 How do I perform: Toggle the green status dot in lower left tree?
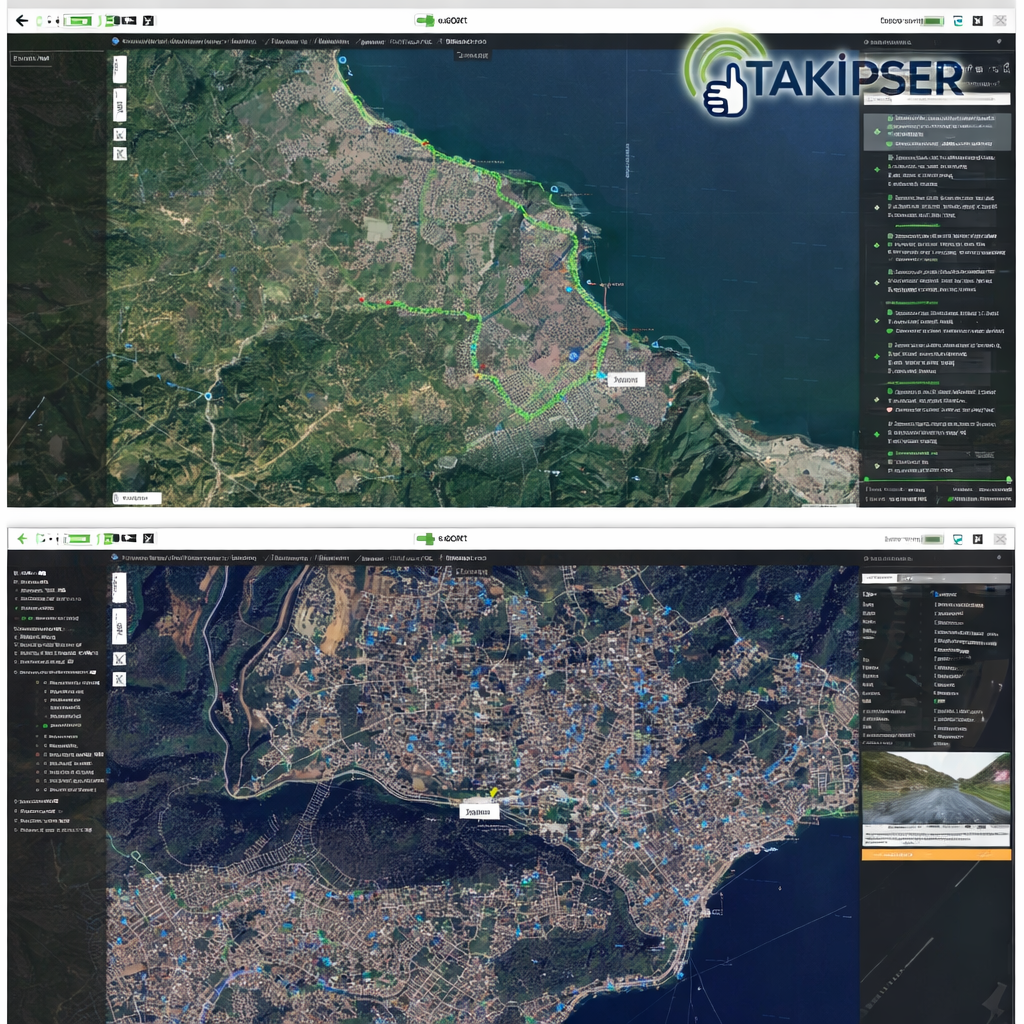(x=23, y=619)
